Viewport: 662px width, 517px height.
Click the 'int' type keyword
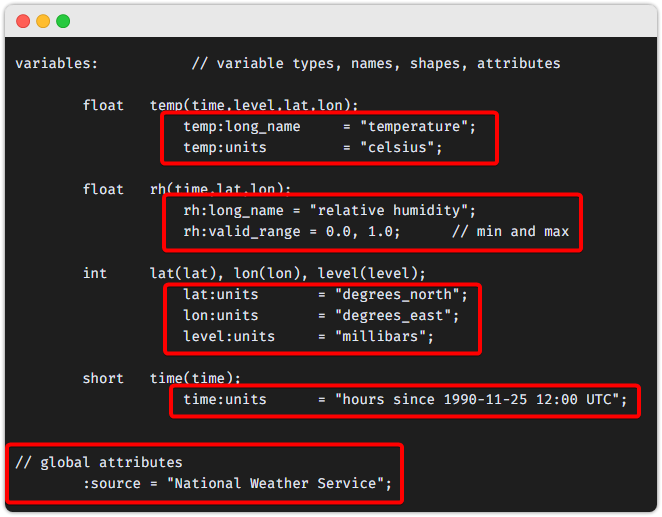[95, 273]
